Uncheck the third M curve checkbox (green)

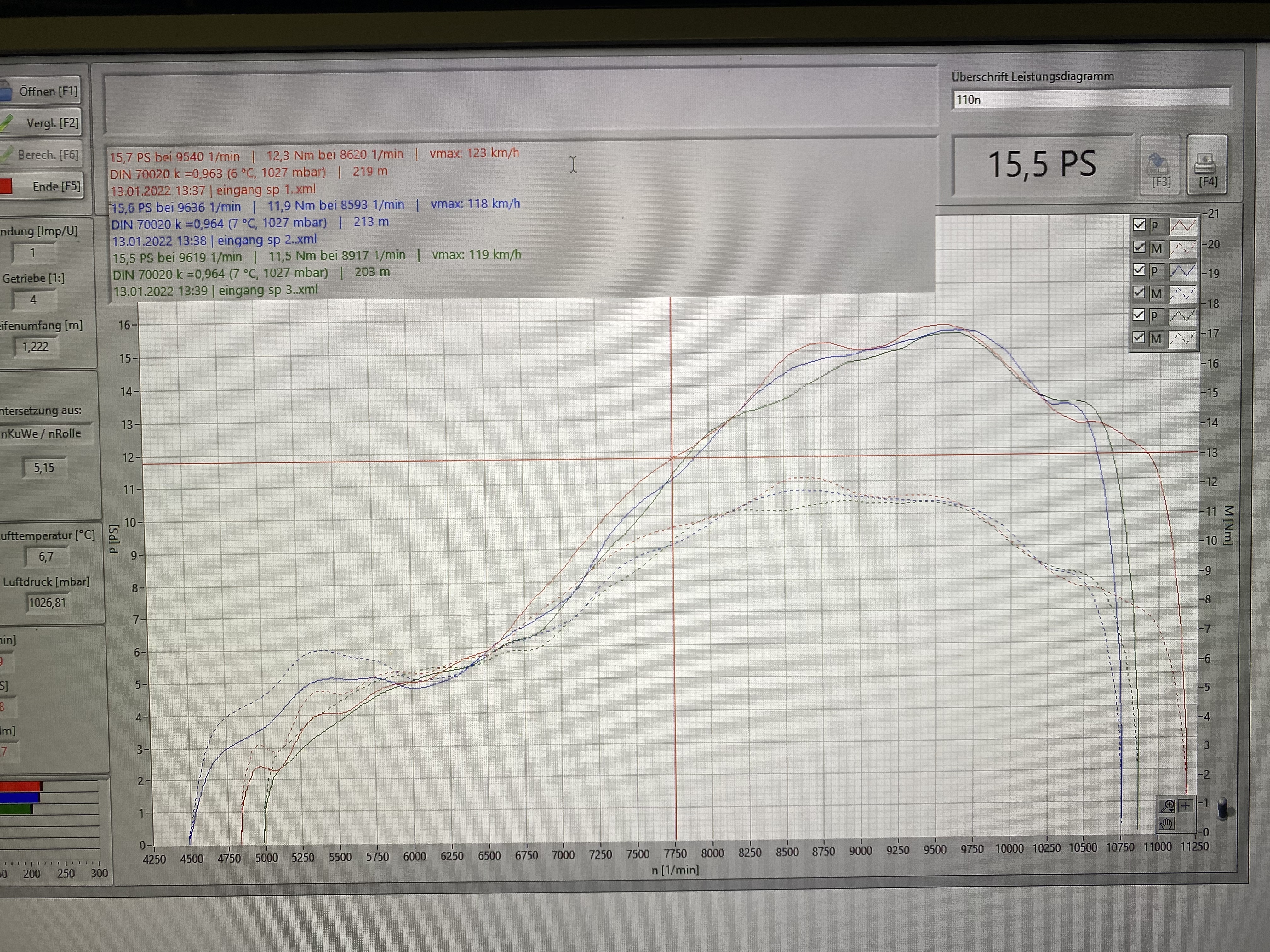pos(1139,337)
